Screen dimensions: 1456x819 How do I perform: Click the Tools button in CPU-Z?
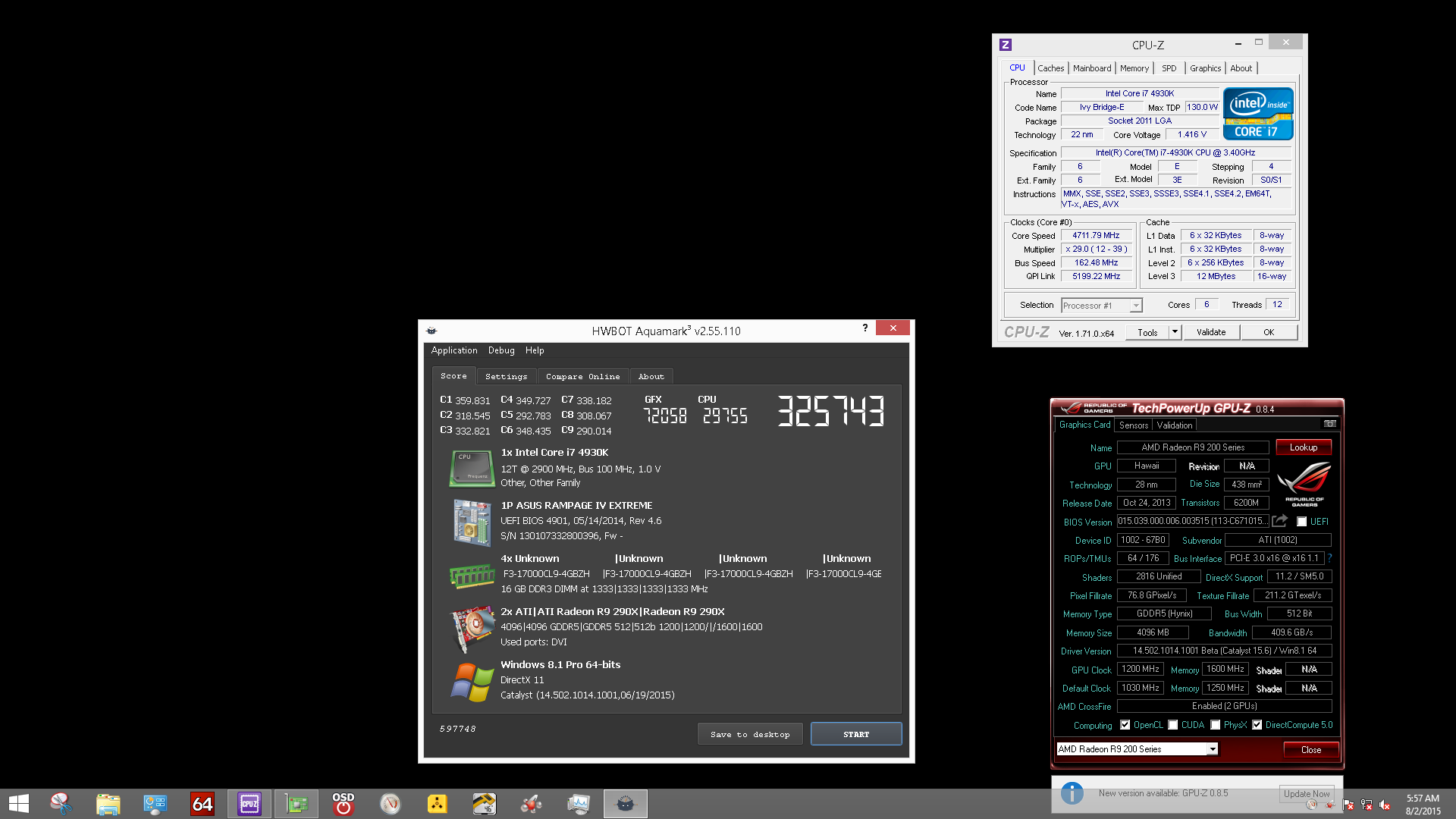coord(1147,332)
